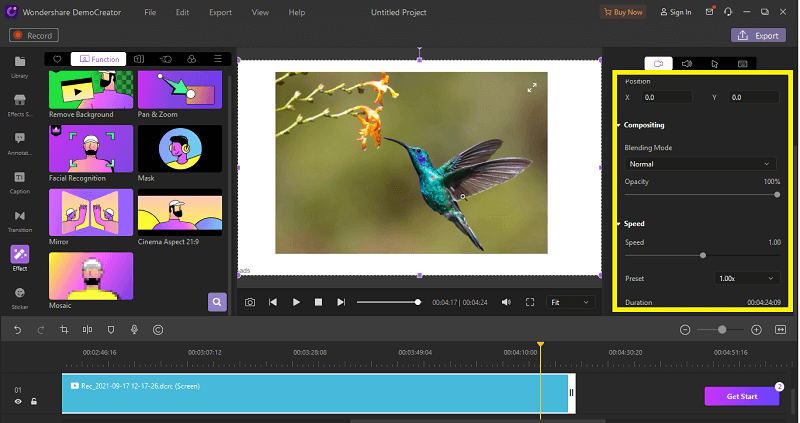Viewport: 800px width, 423px height.
Task: Show favorites heart tab in effects
Action: coord(57,59)
